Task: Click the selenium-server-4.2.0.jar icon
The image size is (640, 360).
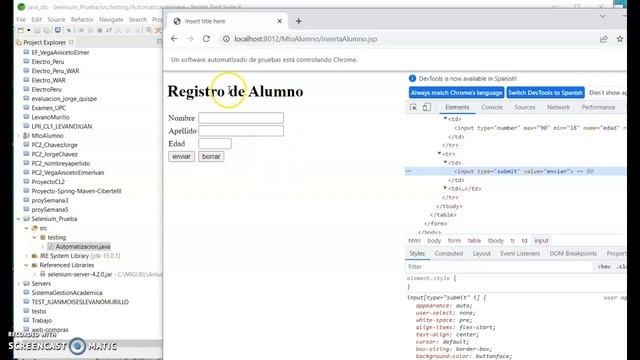Action: click(x=42, y=274)
